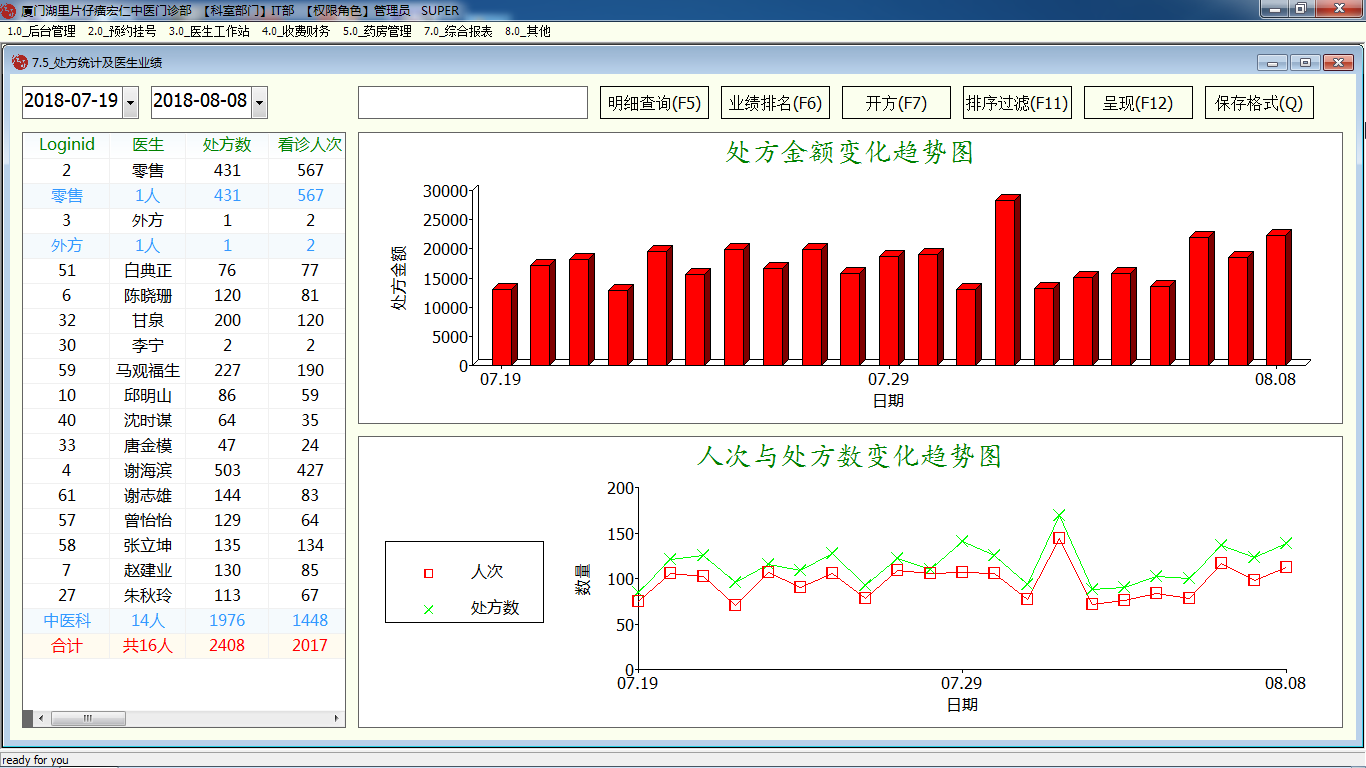Click the 7.5 statistics window icon
The image size is (1366, 768).
(19, 62)
